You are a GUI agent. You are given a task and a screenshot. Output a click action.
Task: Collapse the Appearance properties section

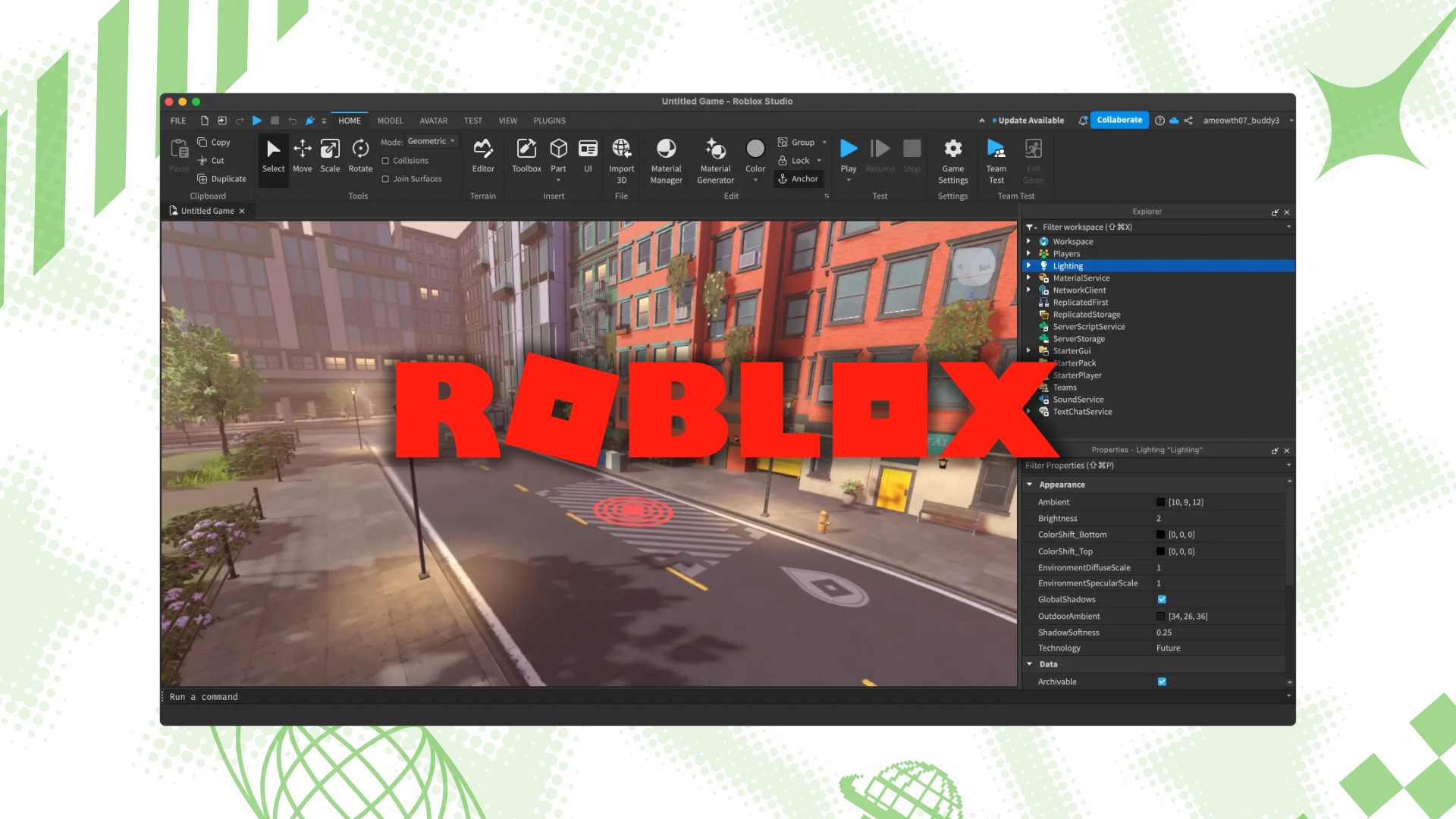pyautogui.click(x=1030, y=485)
